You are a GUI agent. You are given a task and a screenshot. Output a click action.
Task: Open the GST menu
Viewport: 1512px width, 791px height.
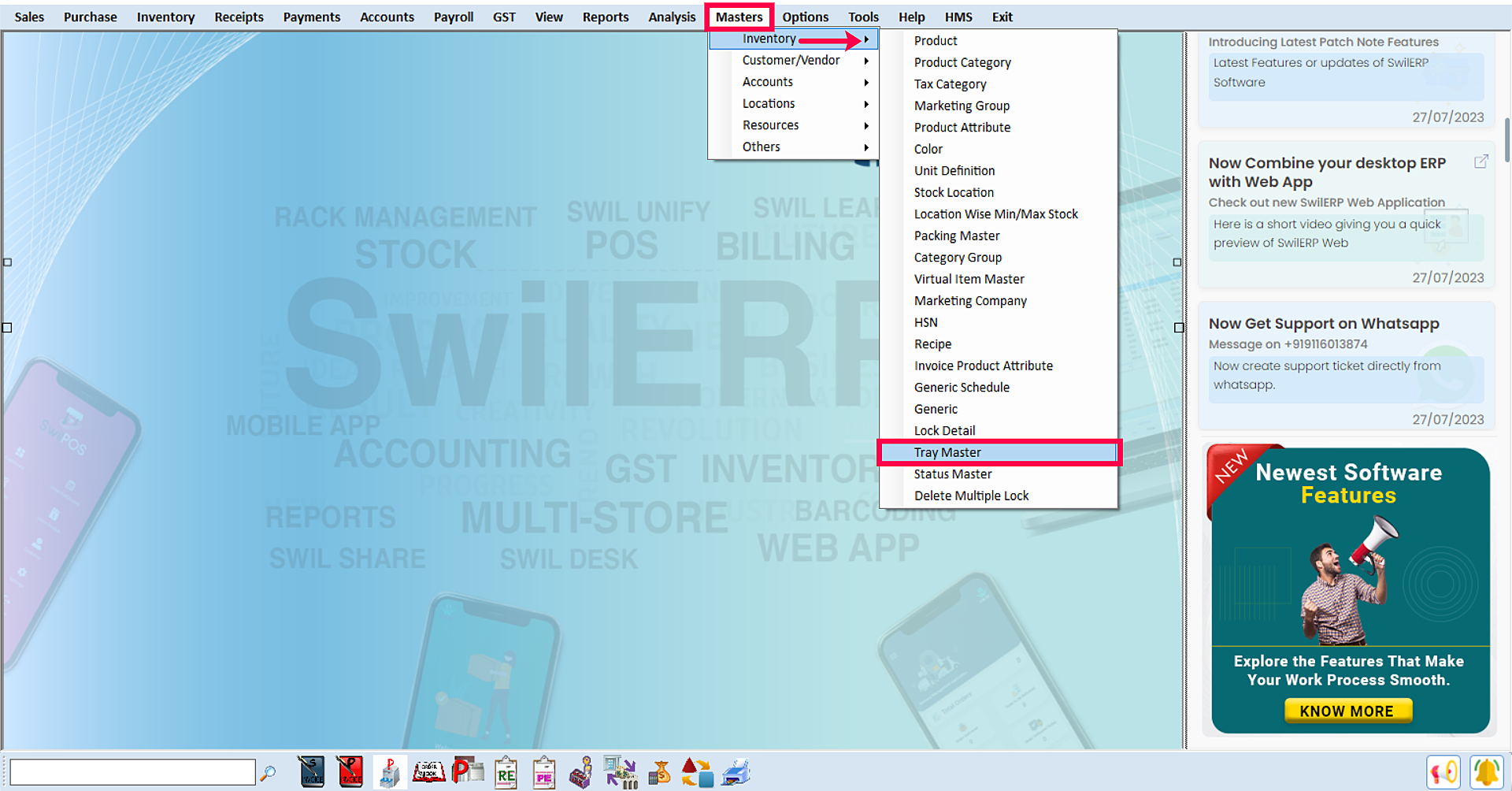(504, 17)
